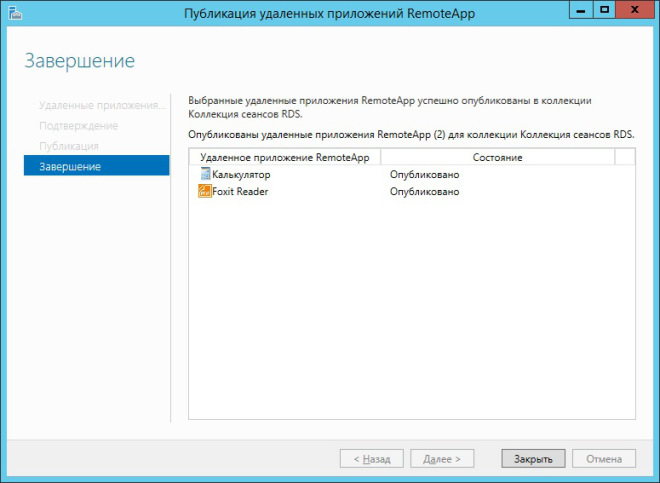The height and width of the screenshot is (483, 660).
Task: Click the Назад button
Action: point(372,459)
